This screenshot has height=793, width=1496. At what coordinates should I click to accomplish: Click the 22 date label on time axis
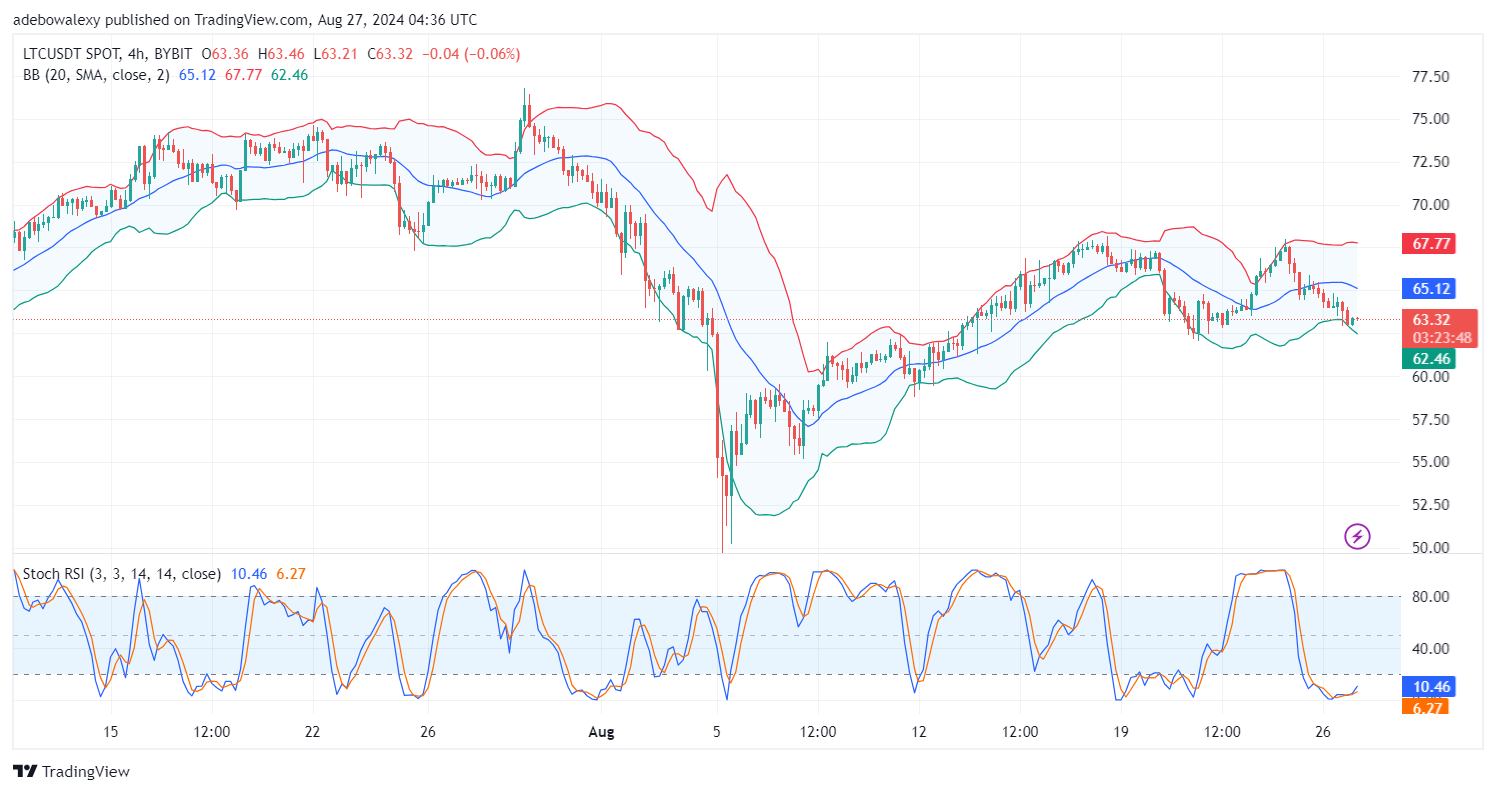313,732
